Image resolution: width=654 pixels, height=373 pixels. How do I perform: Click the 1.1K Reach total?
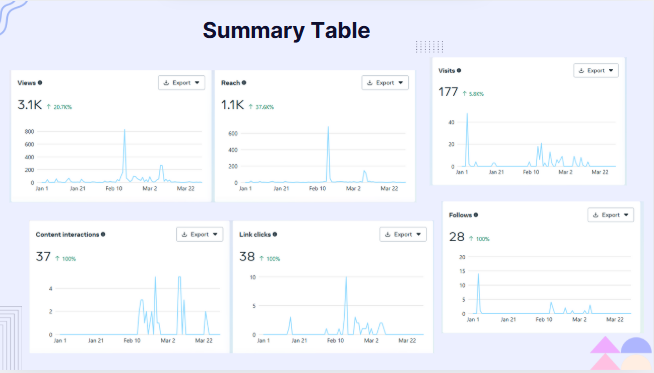coord(232,105)
